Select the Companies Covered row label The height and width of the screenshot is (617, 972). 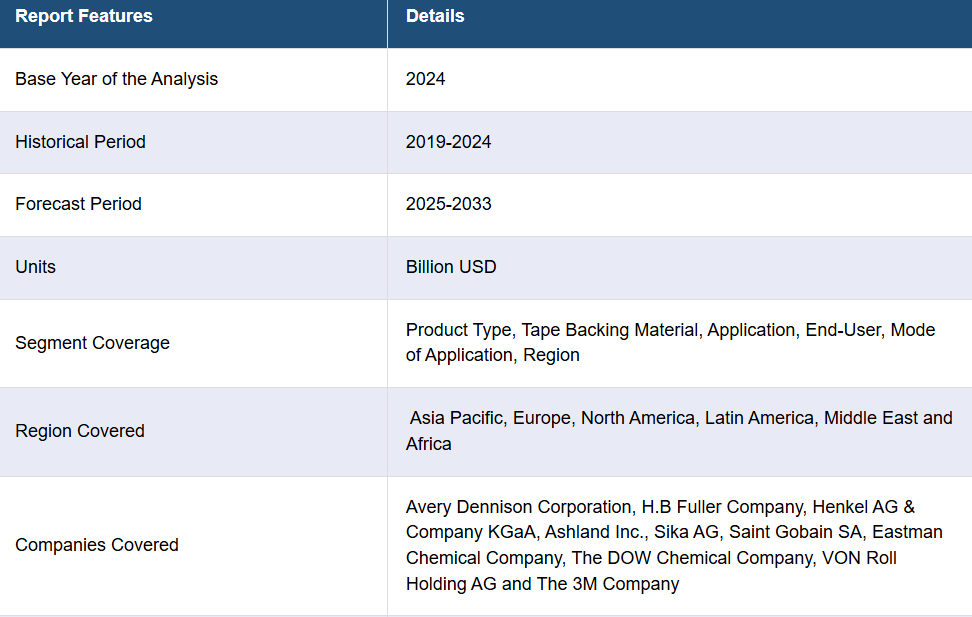click(97, 545)
